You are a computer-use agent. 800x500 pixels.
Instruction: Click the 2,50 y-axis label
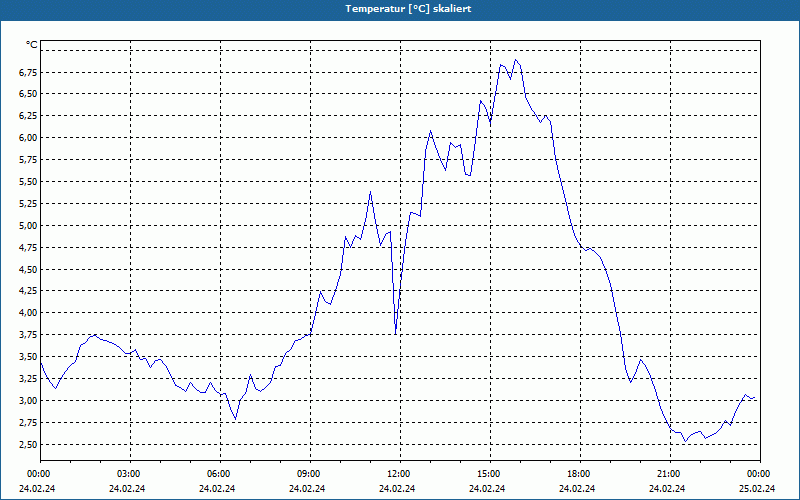(x=28, y=444)
